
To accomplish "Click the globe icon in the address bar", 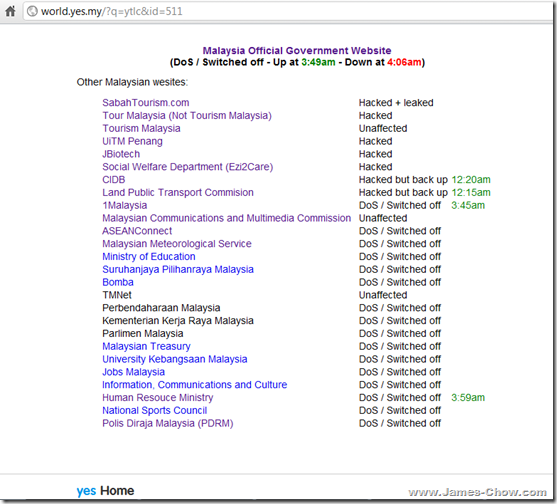I will 32,11.
